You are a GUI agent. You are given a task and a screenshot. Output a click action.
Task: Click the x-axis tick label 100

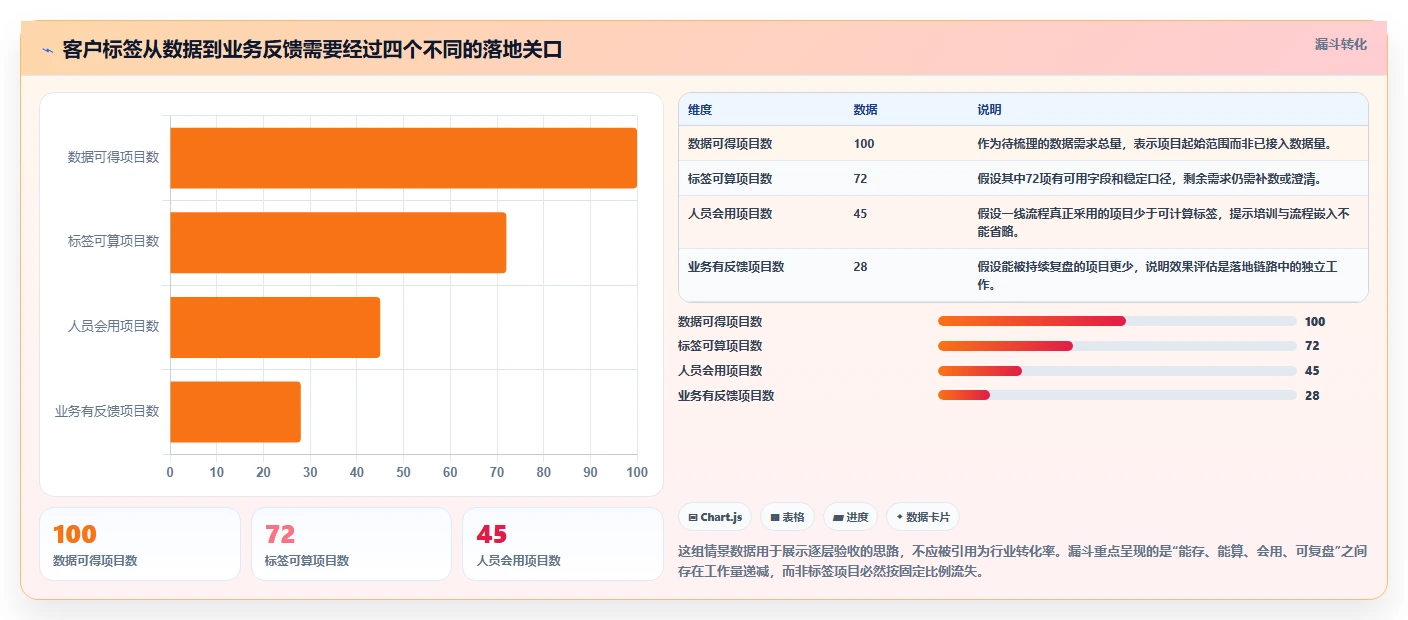[x=636, y=472]
